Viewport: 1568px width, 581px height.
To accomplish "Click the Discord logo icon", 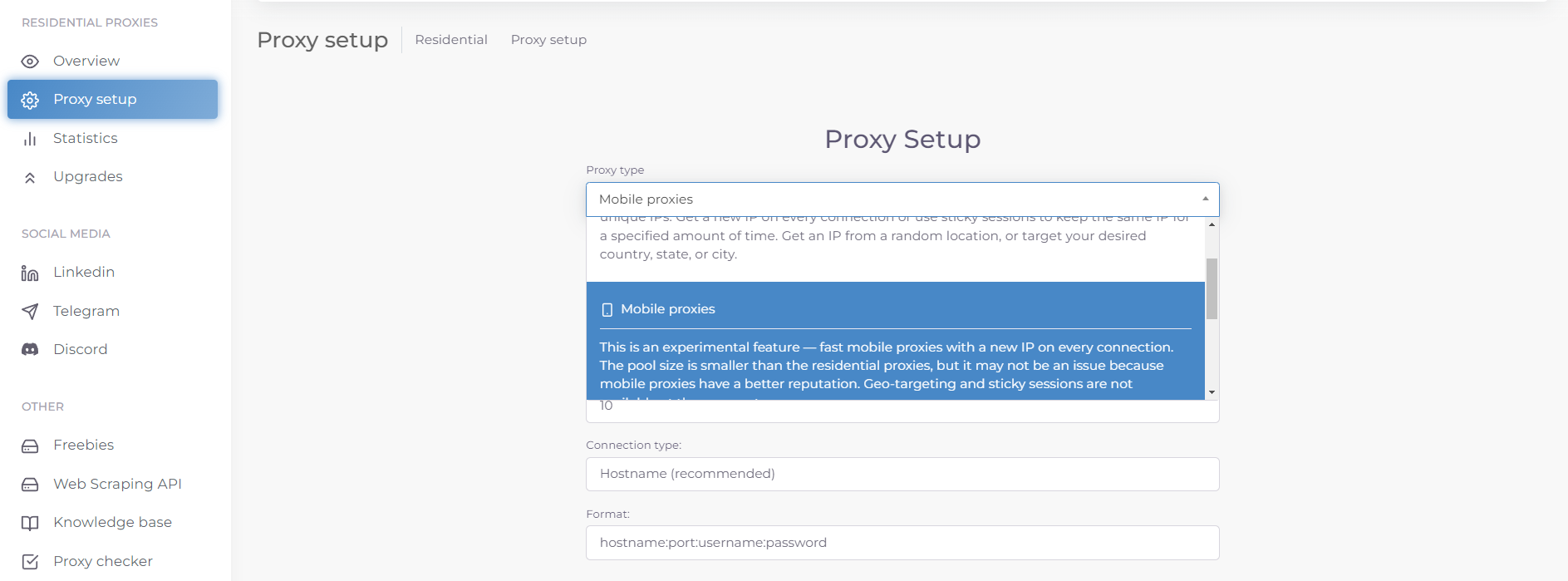I will [x=30, y=350].
